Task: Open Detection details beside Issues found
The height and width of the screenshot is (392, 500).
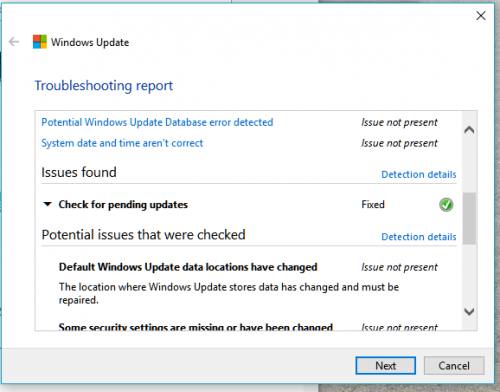Action: (x=419, y=174)
